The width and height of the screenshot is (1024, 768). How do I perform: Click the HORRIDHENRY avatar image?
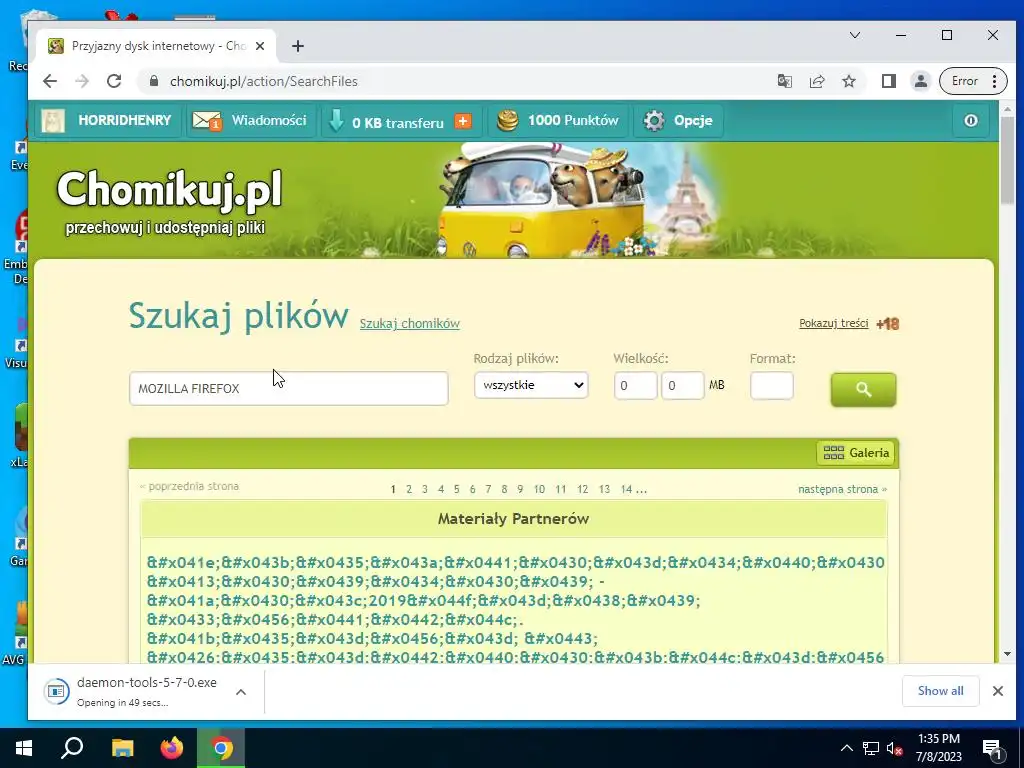pos(53,121)
